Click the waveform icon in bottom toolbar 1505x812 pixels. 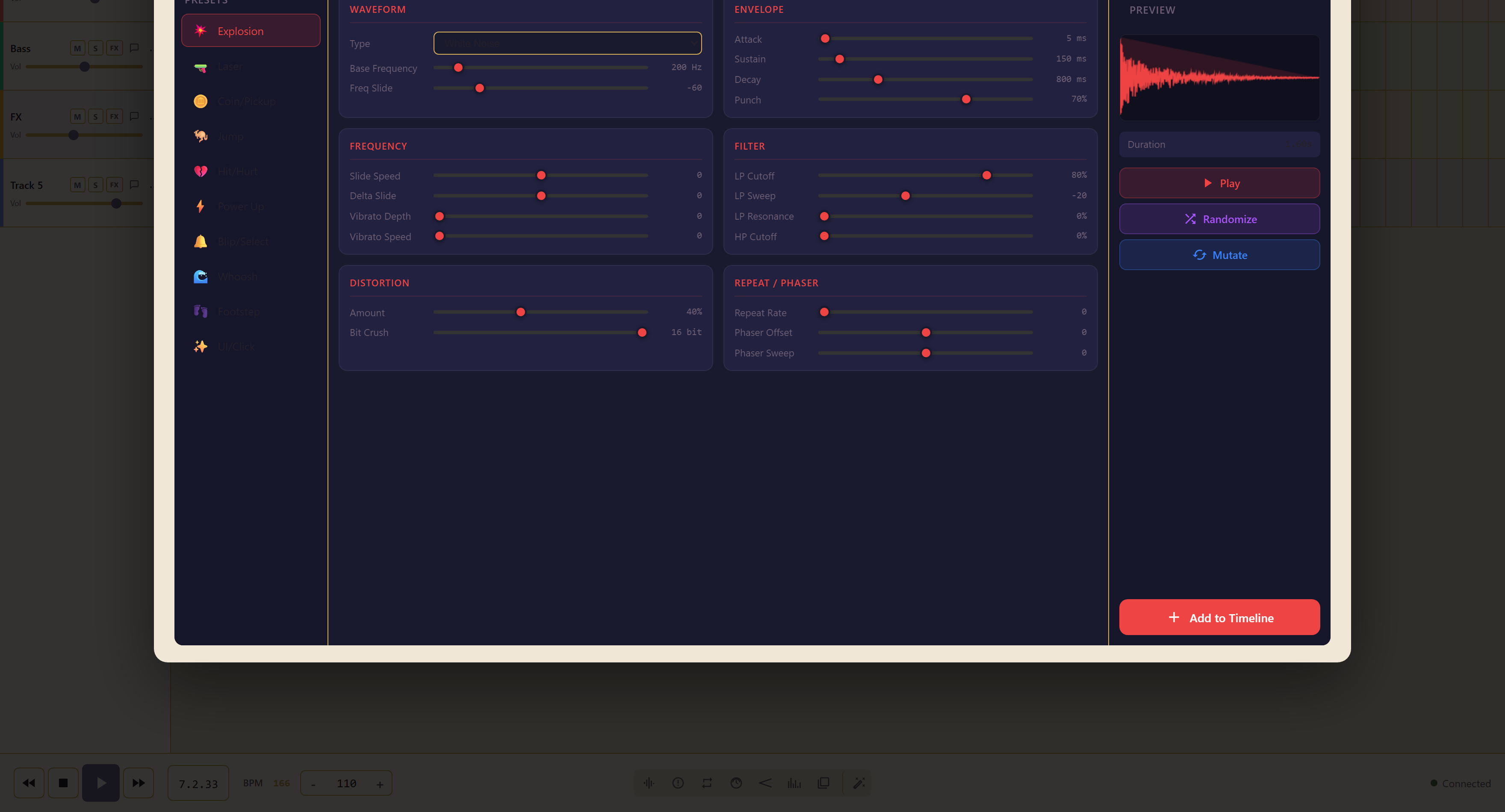click(x=649, y=783)
